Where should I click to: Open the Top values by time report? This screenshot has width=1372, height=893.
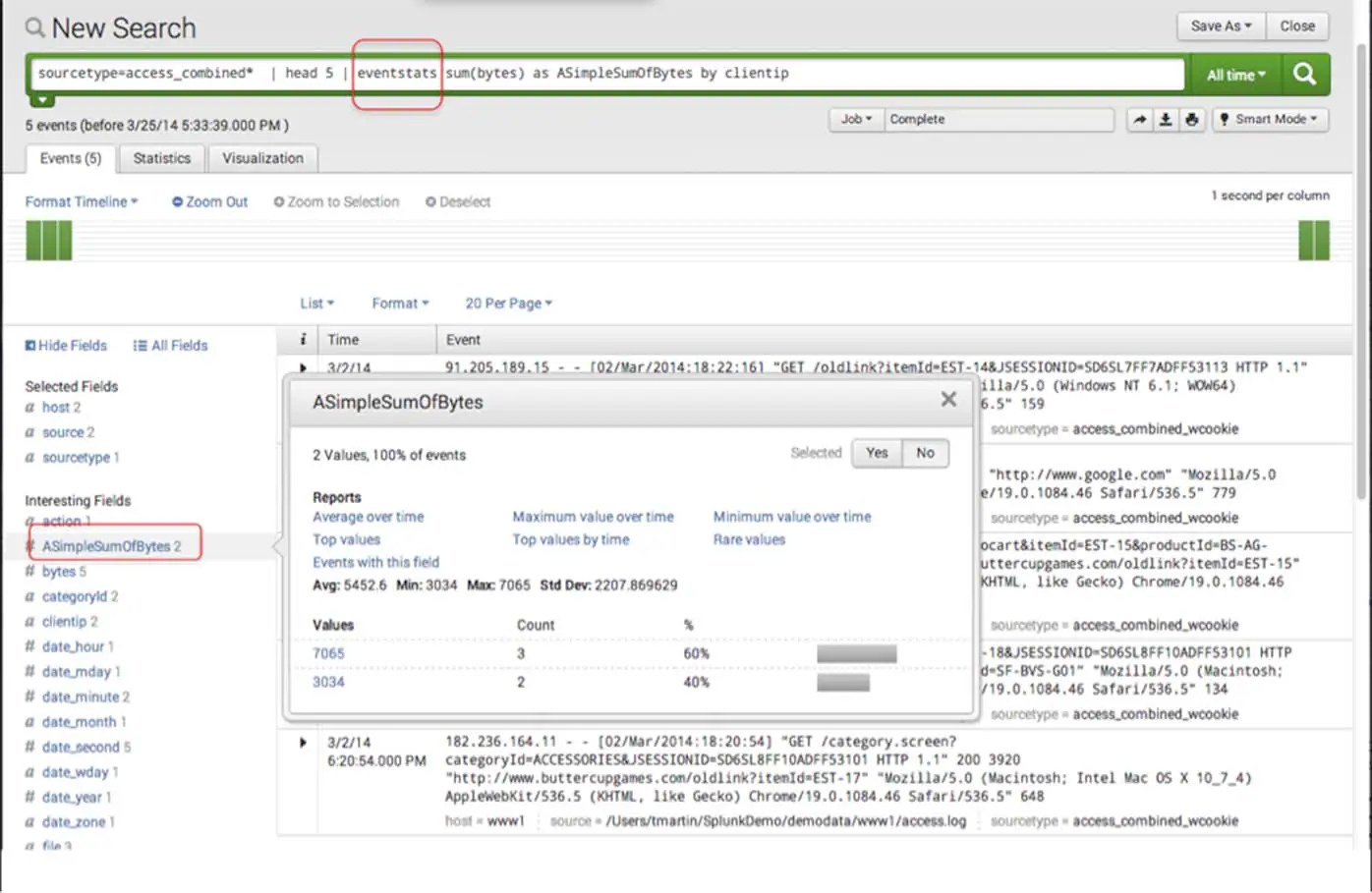tap(570, 538)
